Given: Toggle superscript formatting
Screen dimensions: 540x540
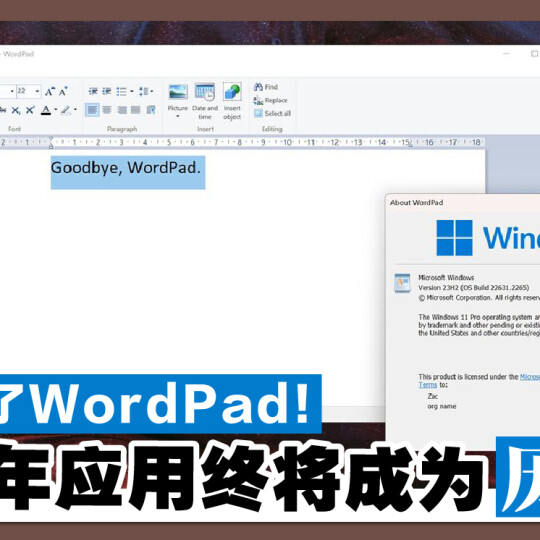Looking at the screenshot, I should coord(30,110).
